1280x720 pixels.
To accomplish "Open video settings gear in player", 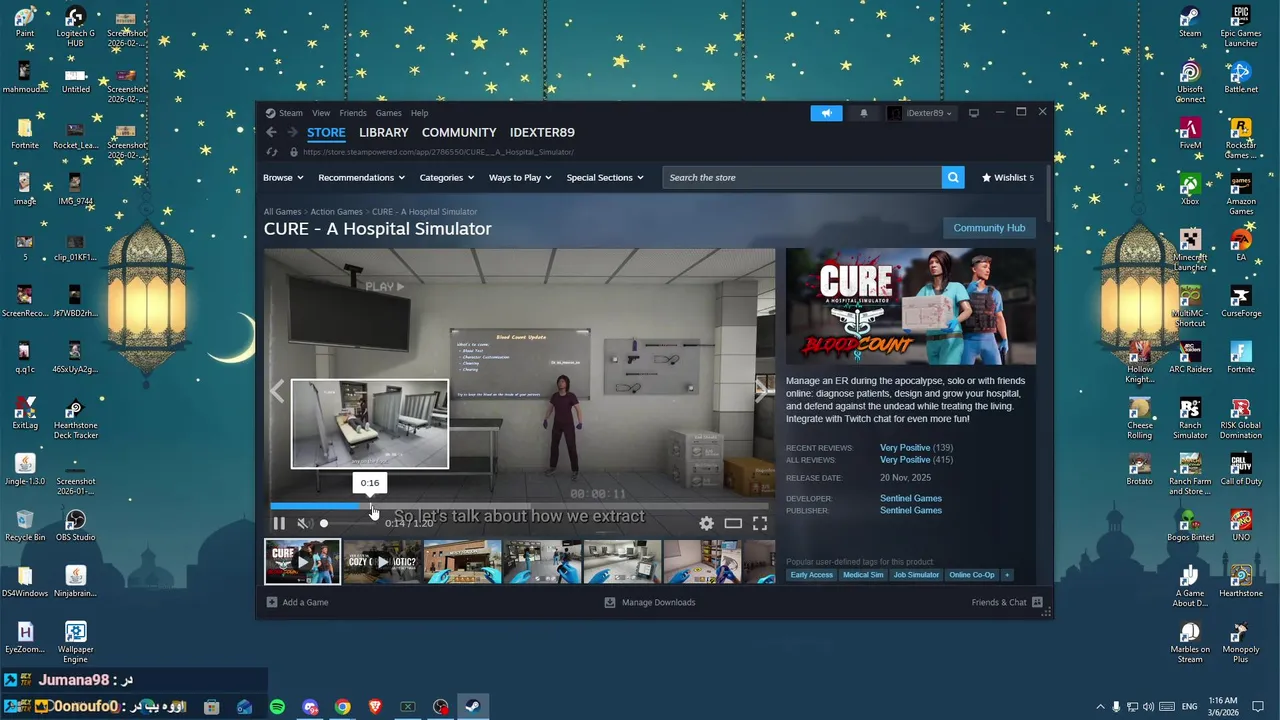I will [706, 523].
